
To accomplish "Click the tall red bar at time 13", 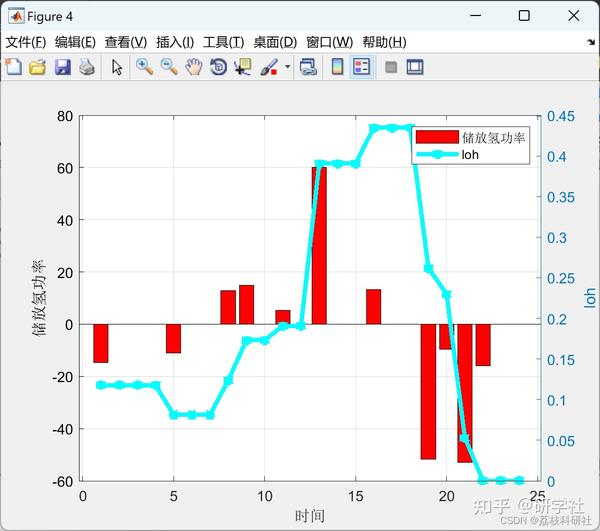I will (319, 246).
